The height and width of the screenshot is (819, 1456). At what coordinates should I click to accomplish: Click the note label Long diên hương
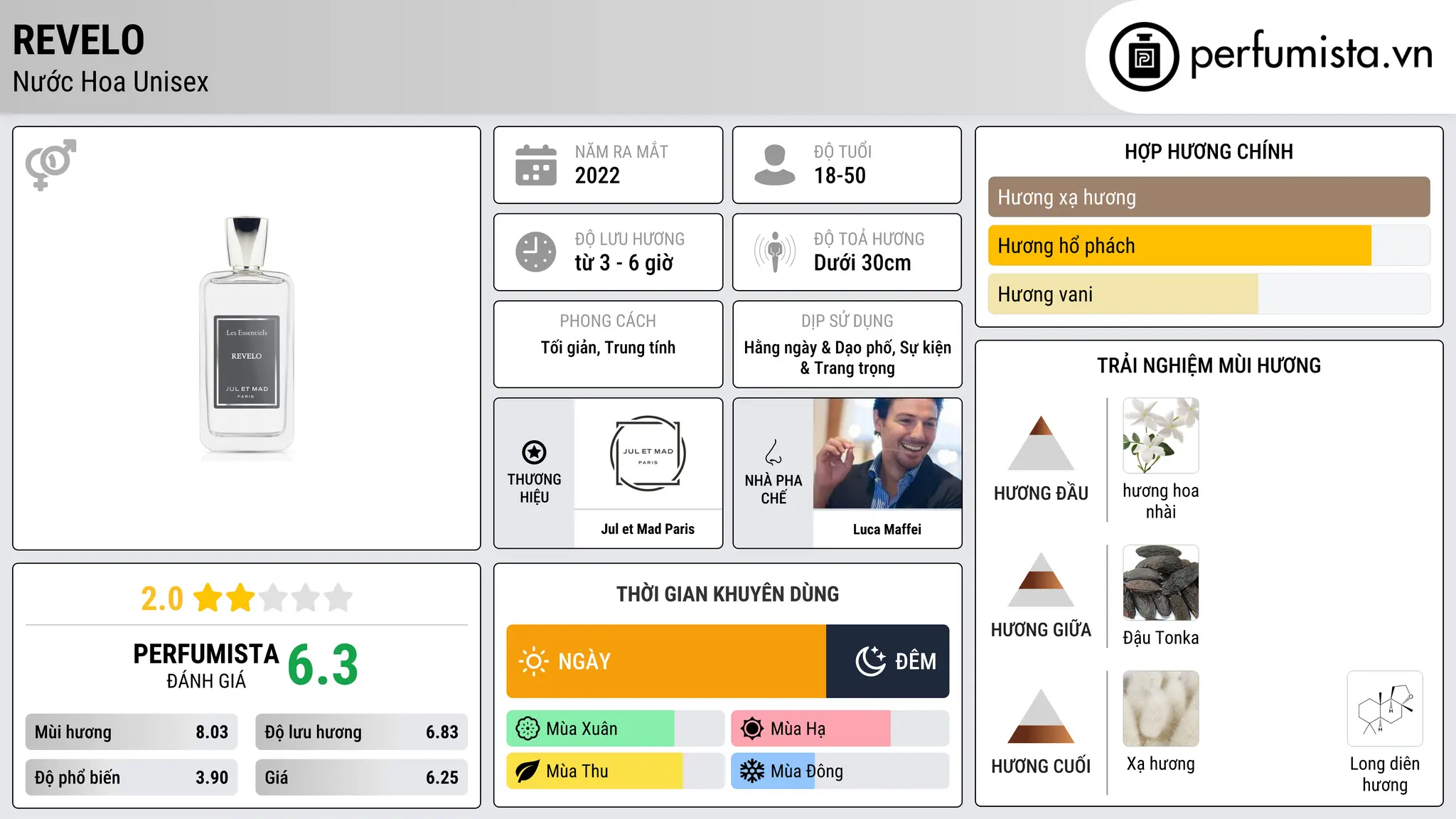1385,774
